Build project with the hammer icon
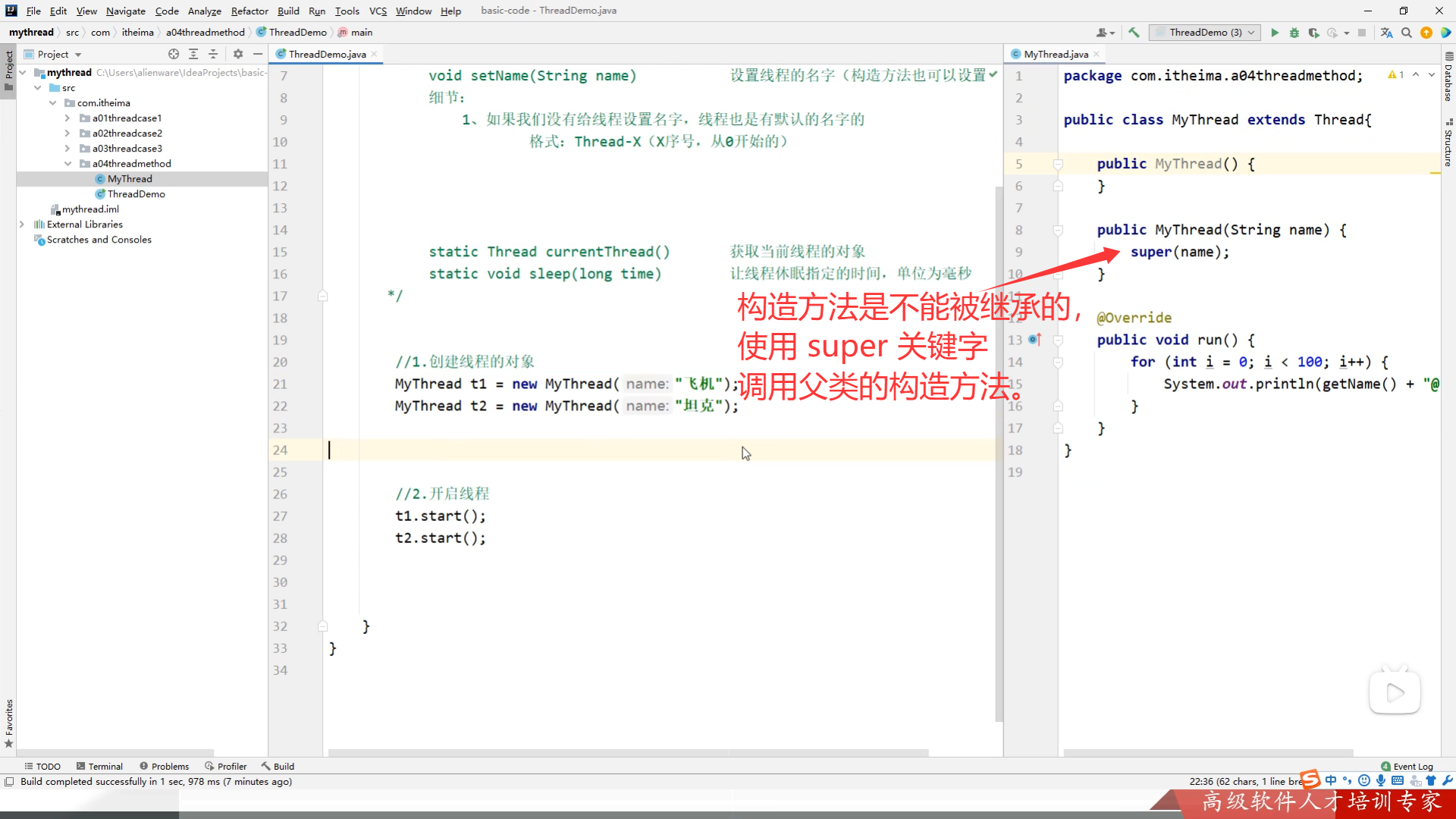This screenshot has height=819, width=1456. (1134, 33)
